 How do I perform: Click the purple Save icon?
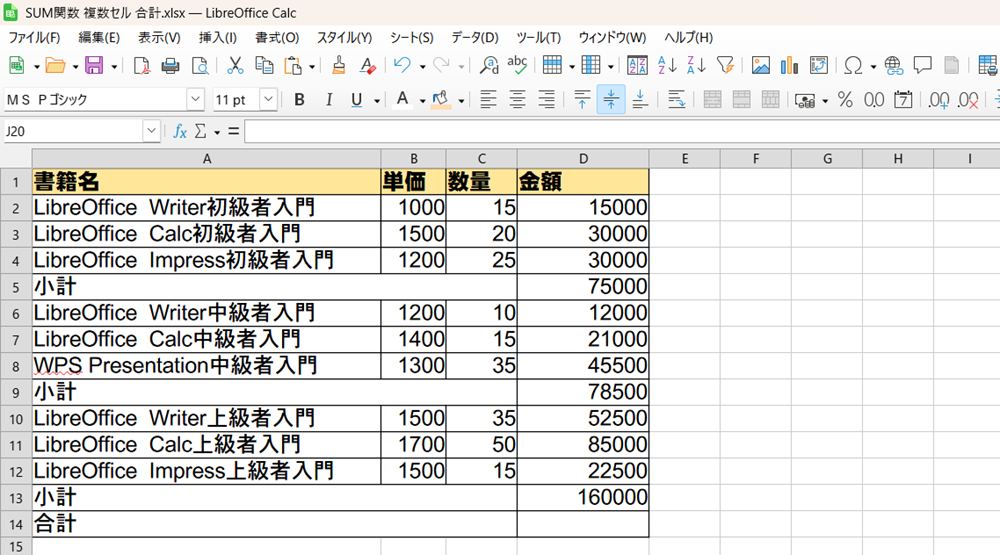click(x=94, y=65)
